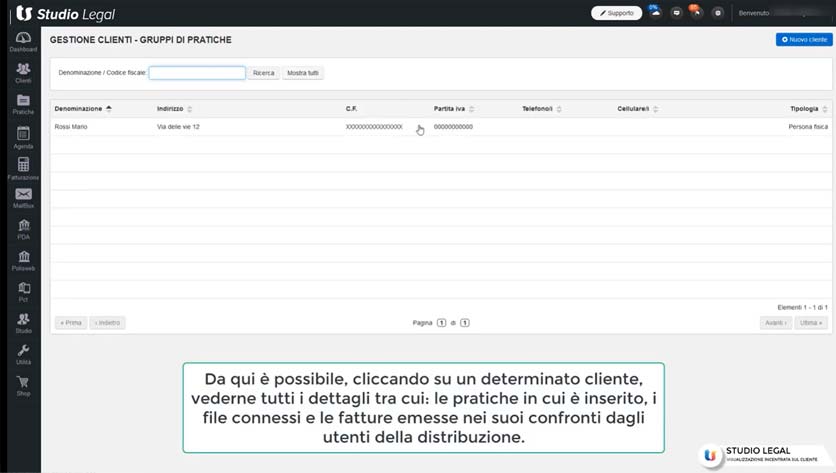Click the Nuovo cliente button
Viewport: 836px width, 473px height.
point(804,39)
